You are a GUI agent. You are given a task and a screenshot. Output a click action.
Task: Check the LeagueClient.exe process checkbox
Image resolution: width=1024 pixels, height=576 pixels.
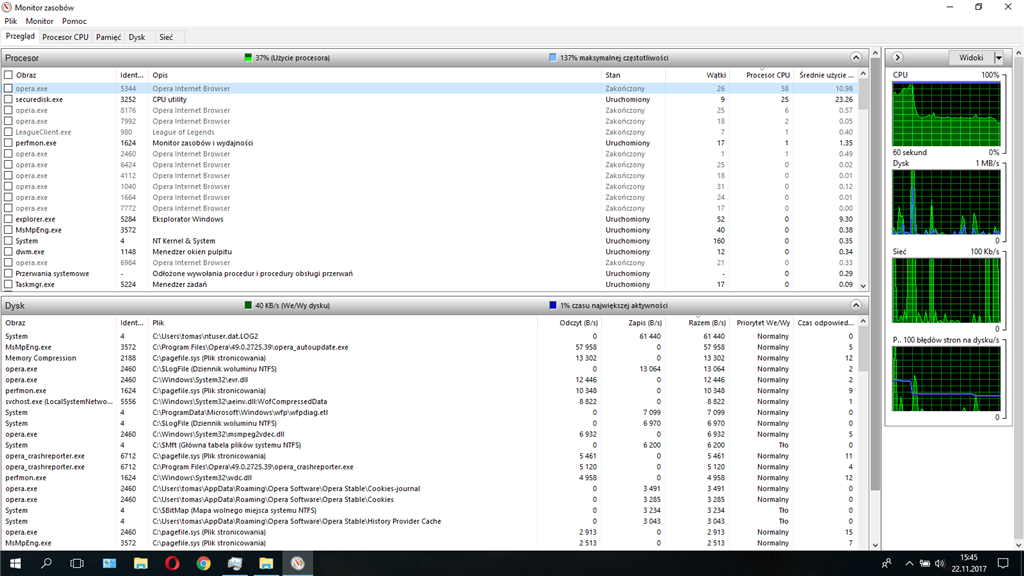(8, 132)
